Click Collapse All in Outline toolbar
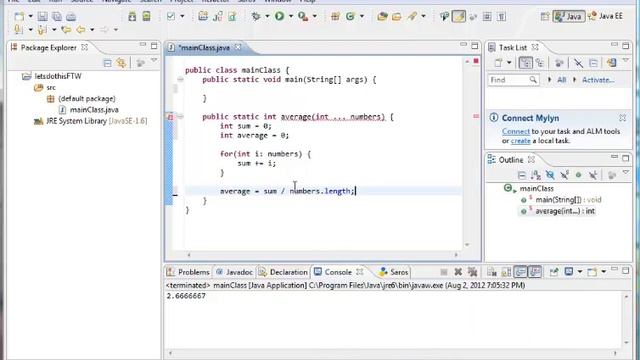The height and width of the screenshot is (360, 640). coord(522,176)
